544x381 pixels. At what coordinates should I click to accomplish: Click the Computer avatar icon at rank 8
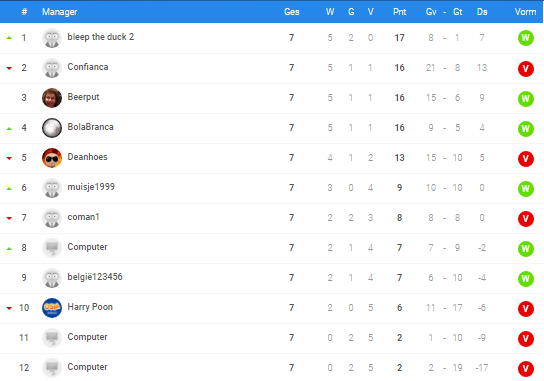coord(52,248)
